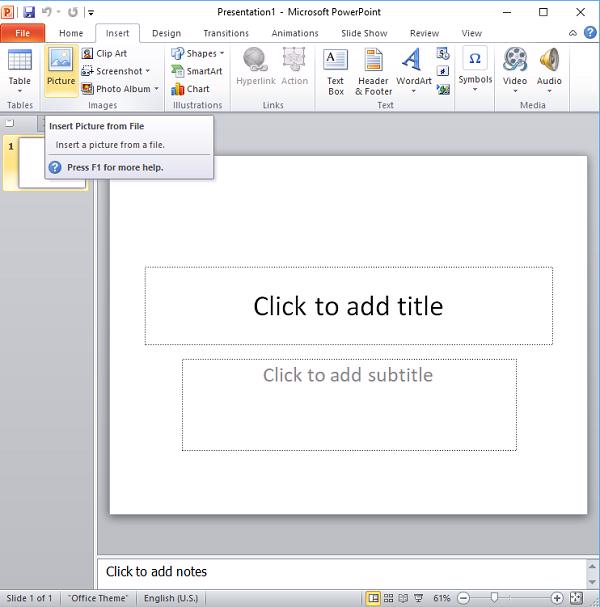The width and height of the screenshot is (600, 607).
Task: Switch to the Home tab
Action: point(71,33)
